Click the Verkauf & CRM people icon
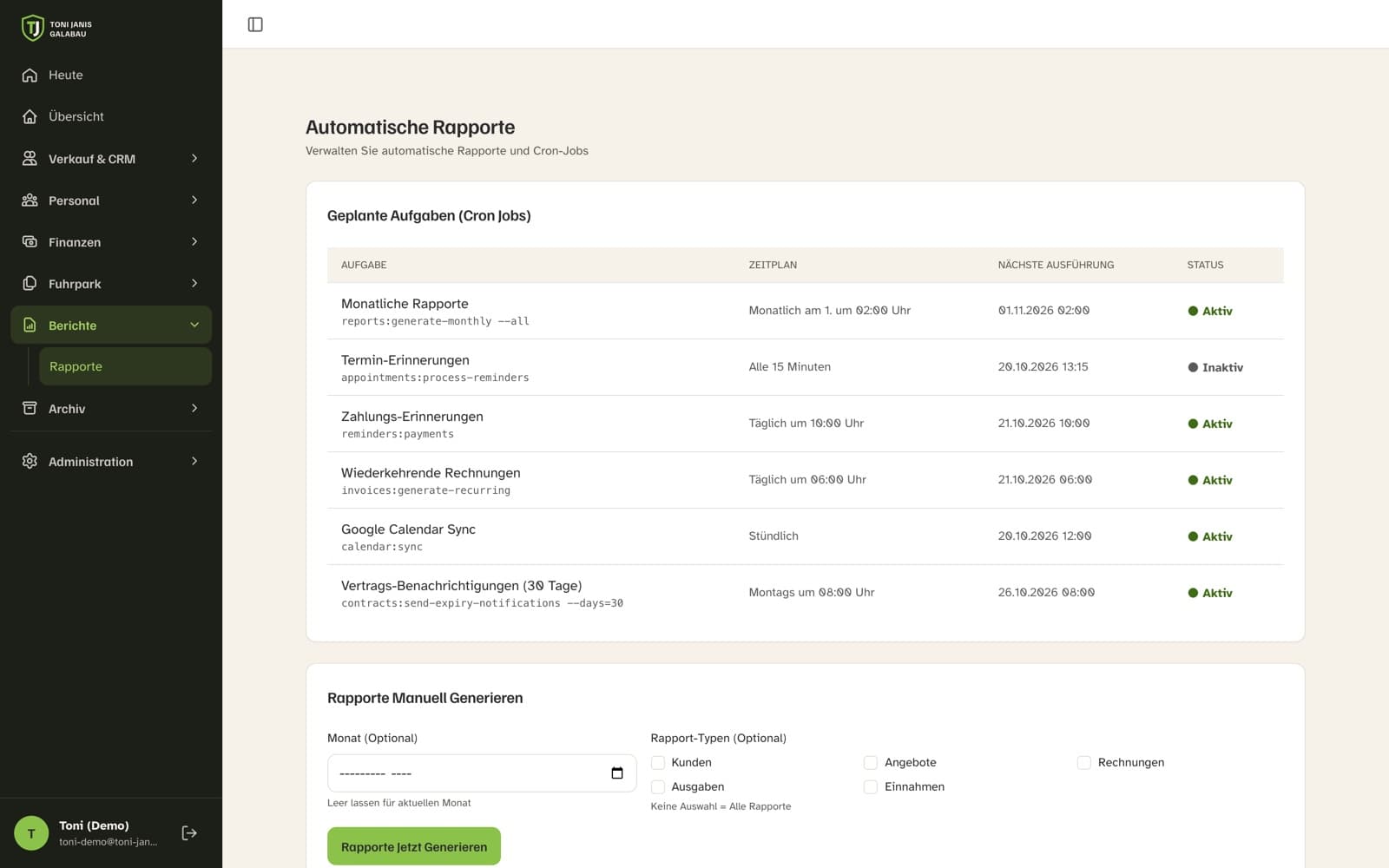 (30, 159)
